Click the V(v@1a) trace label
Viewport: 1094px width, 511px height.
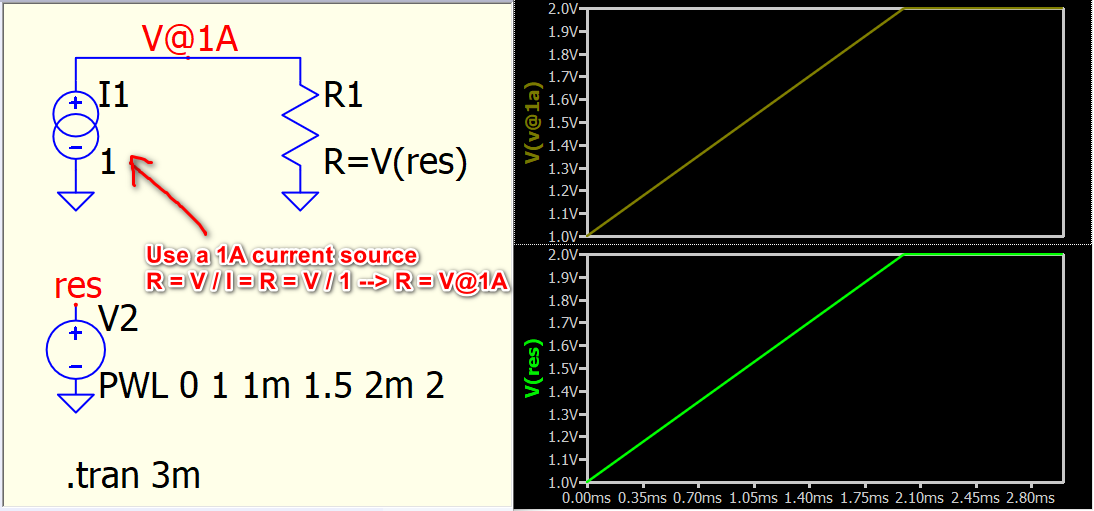pyautogui.click(x=535, y=122)
